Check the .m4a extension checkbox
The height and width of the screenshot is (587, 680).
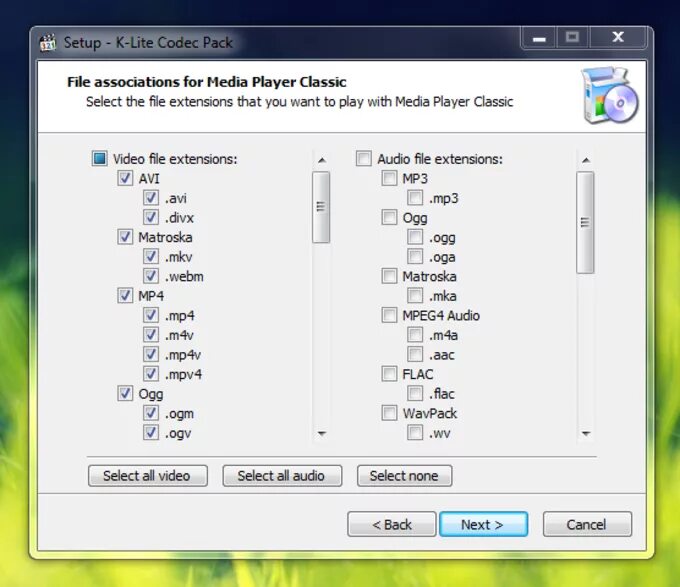(x=415, y=335)
